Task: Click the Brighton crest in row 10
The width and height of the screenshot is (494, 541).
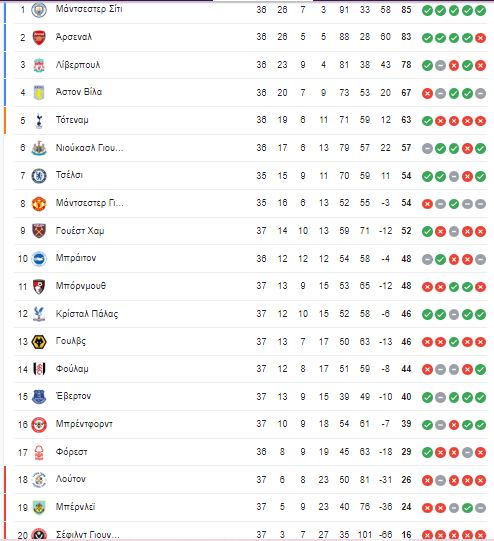Action: coord(39,259)
